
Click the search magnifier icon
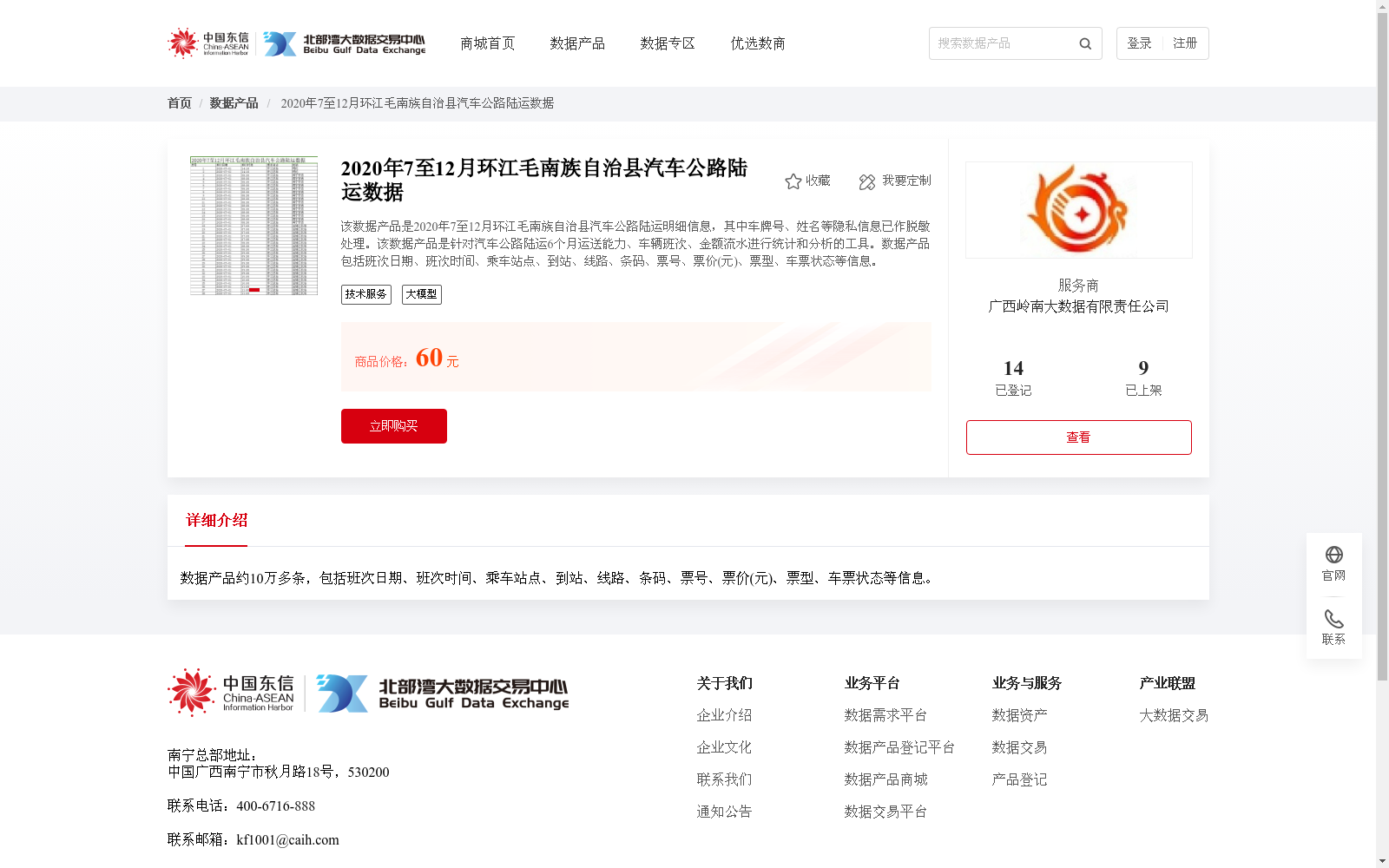(x=1085, y=43)
